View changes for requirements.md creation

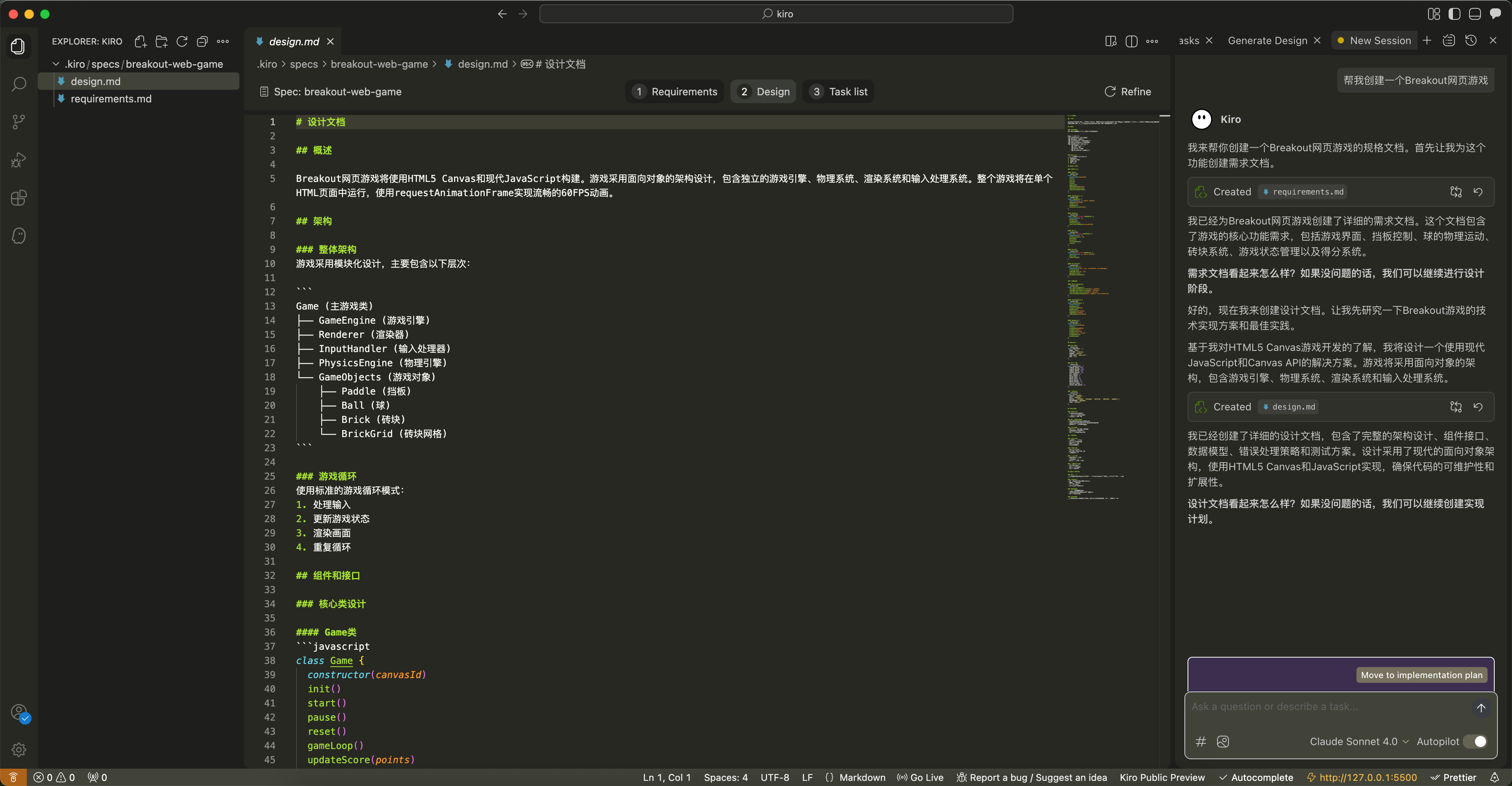pos(1456,192)
